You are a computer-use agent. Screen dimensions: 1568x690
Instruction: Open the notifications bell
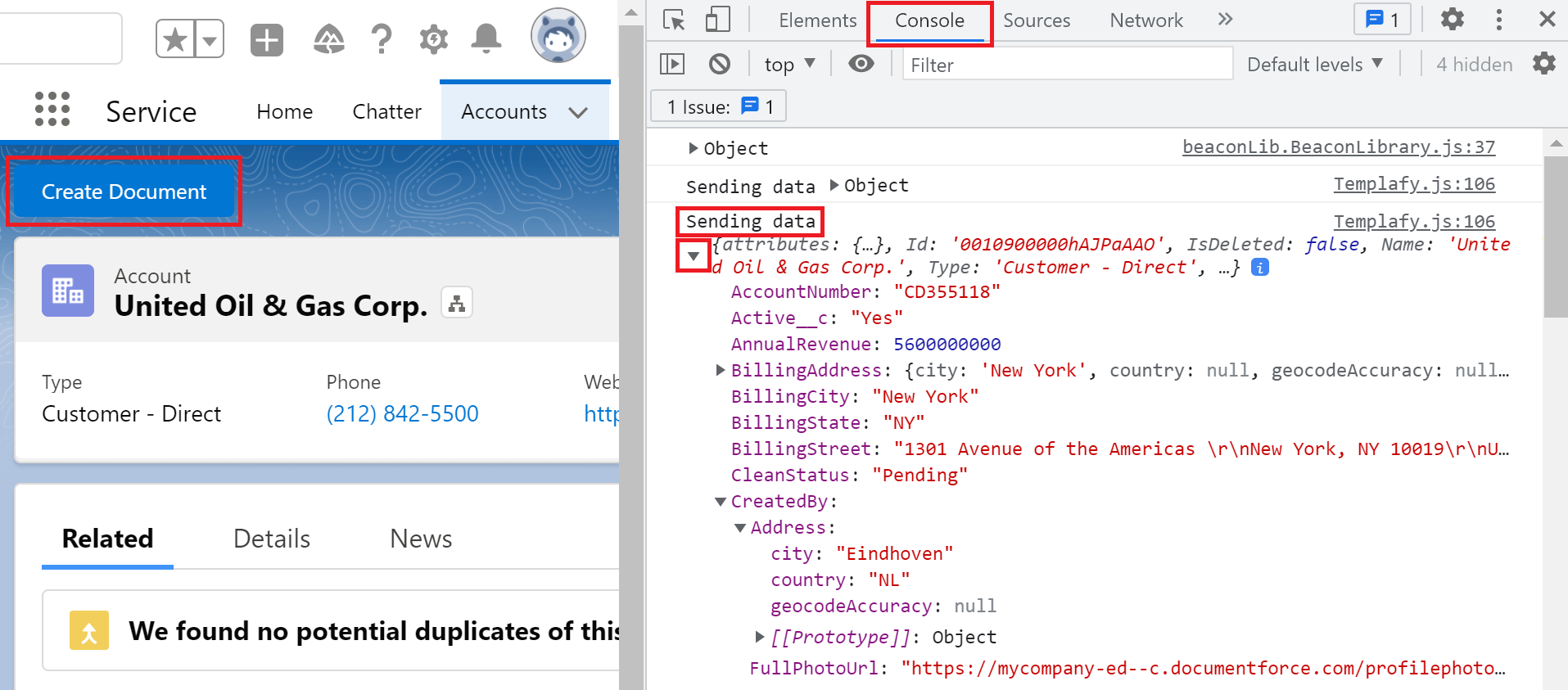[x=486, y=38]
